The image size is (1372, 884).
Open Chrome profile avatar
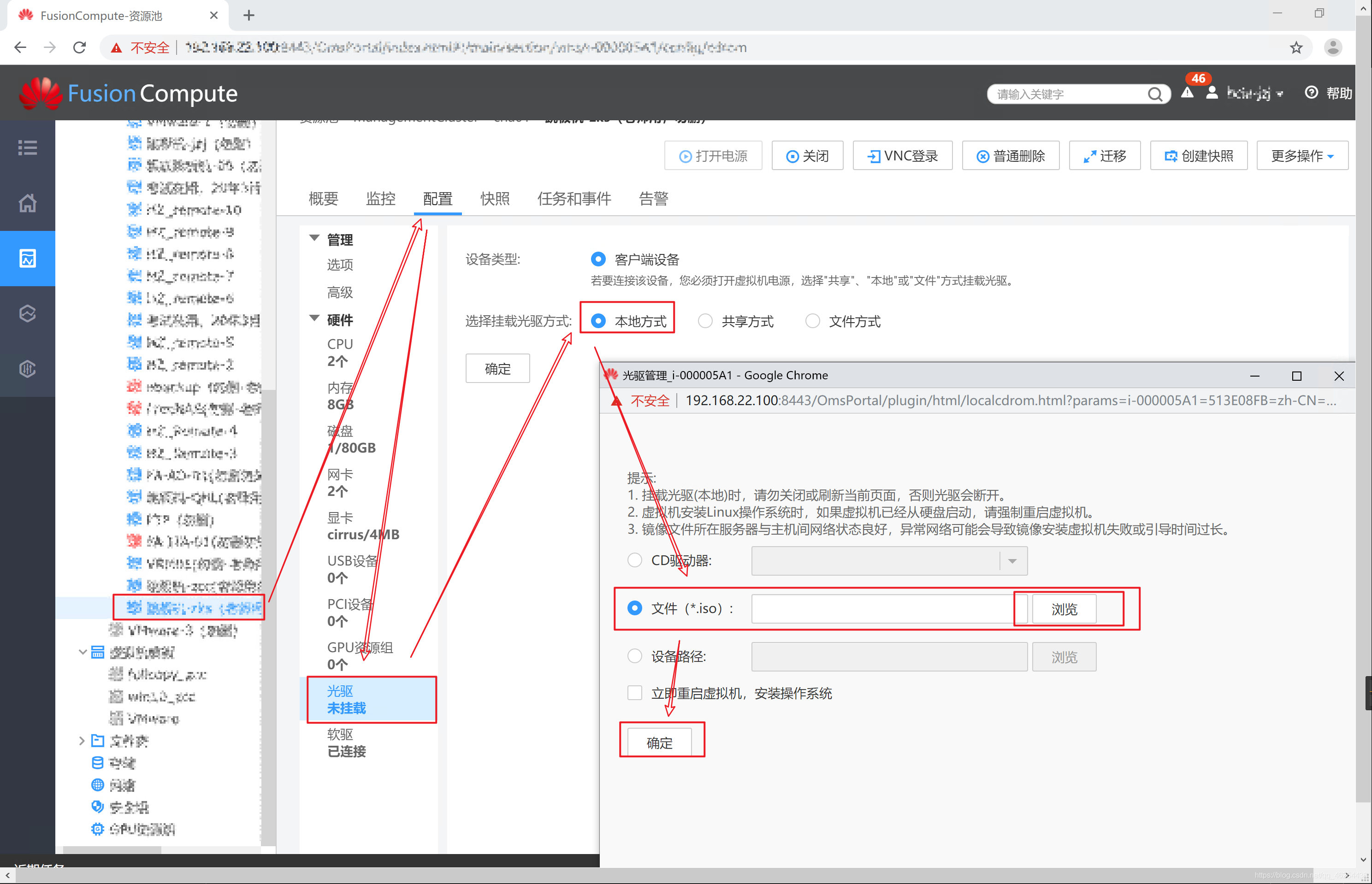click(x=1332, y=47)
